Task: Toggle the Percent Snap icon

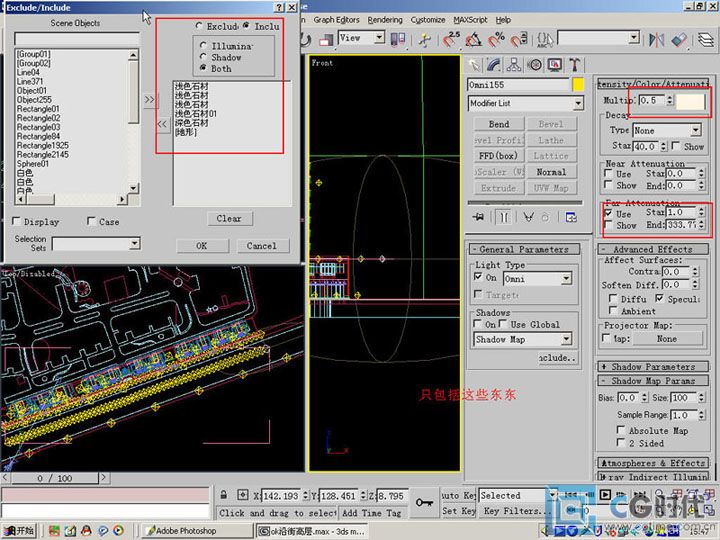Action: 496,39
